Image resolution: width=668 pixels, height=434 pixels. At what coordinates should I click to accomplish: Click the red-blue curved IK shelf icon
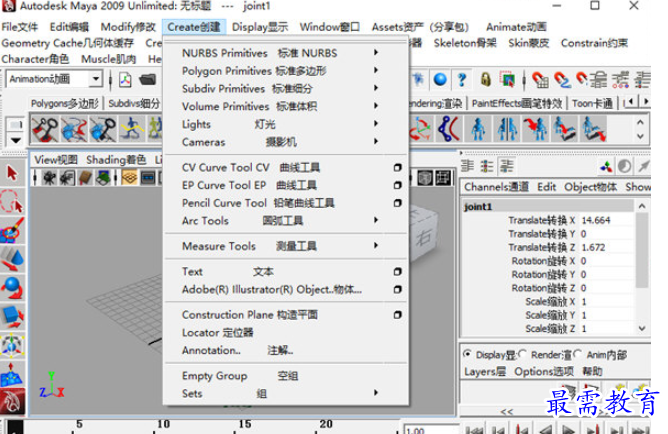(x=449, y=129)
